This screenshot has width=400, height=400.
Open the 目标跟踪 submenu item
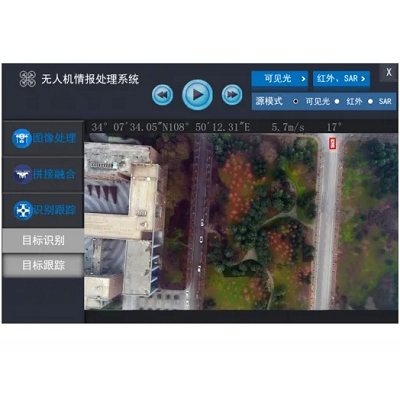pos(43,265)
